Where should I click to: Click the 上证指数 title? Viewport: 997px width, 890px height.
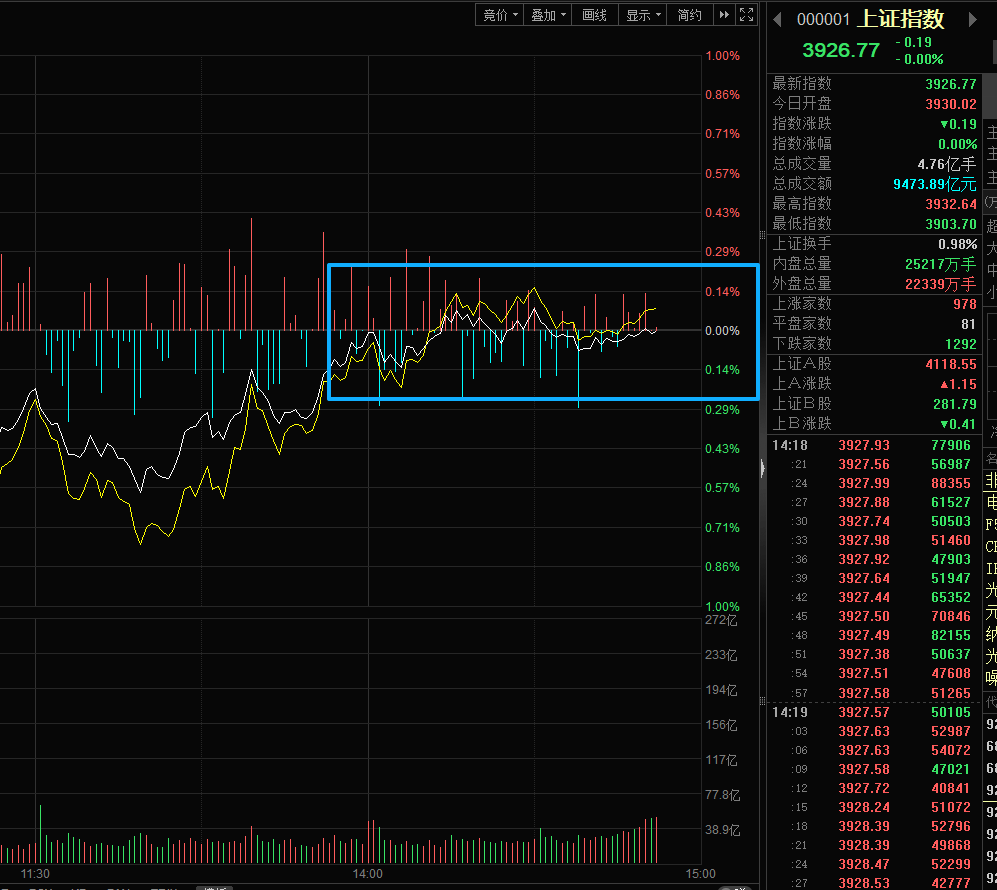coord(900,19)
